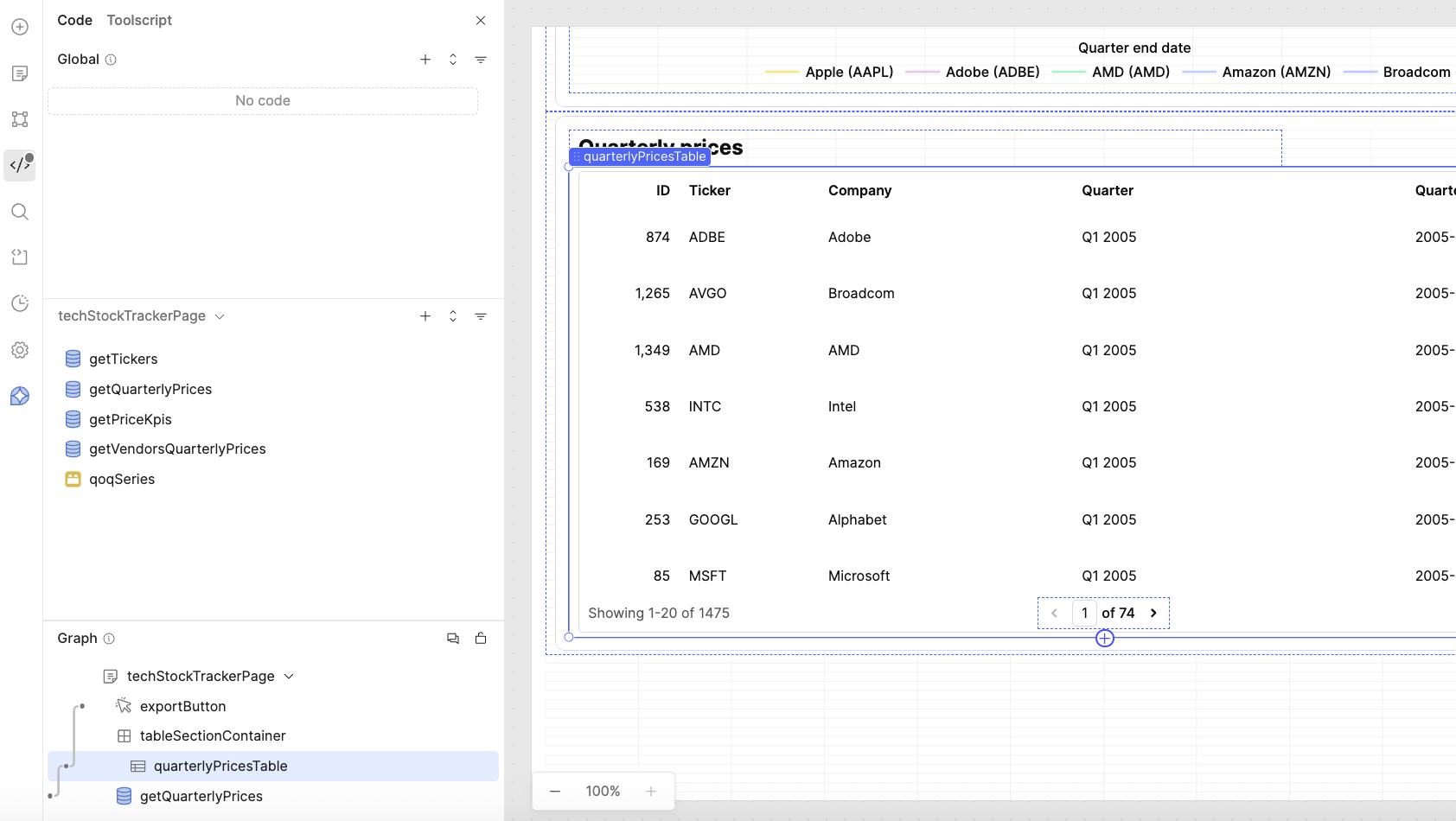Open comments for the Graph panel
1456x821 pixels.
tap(452, 638)
